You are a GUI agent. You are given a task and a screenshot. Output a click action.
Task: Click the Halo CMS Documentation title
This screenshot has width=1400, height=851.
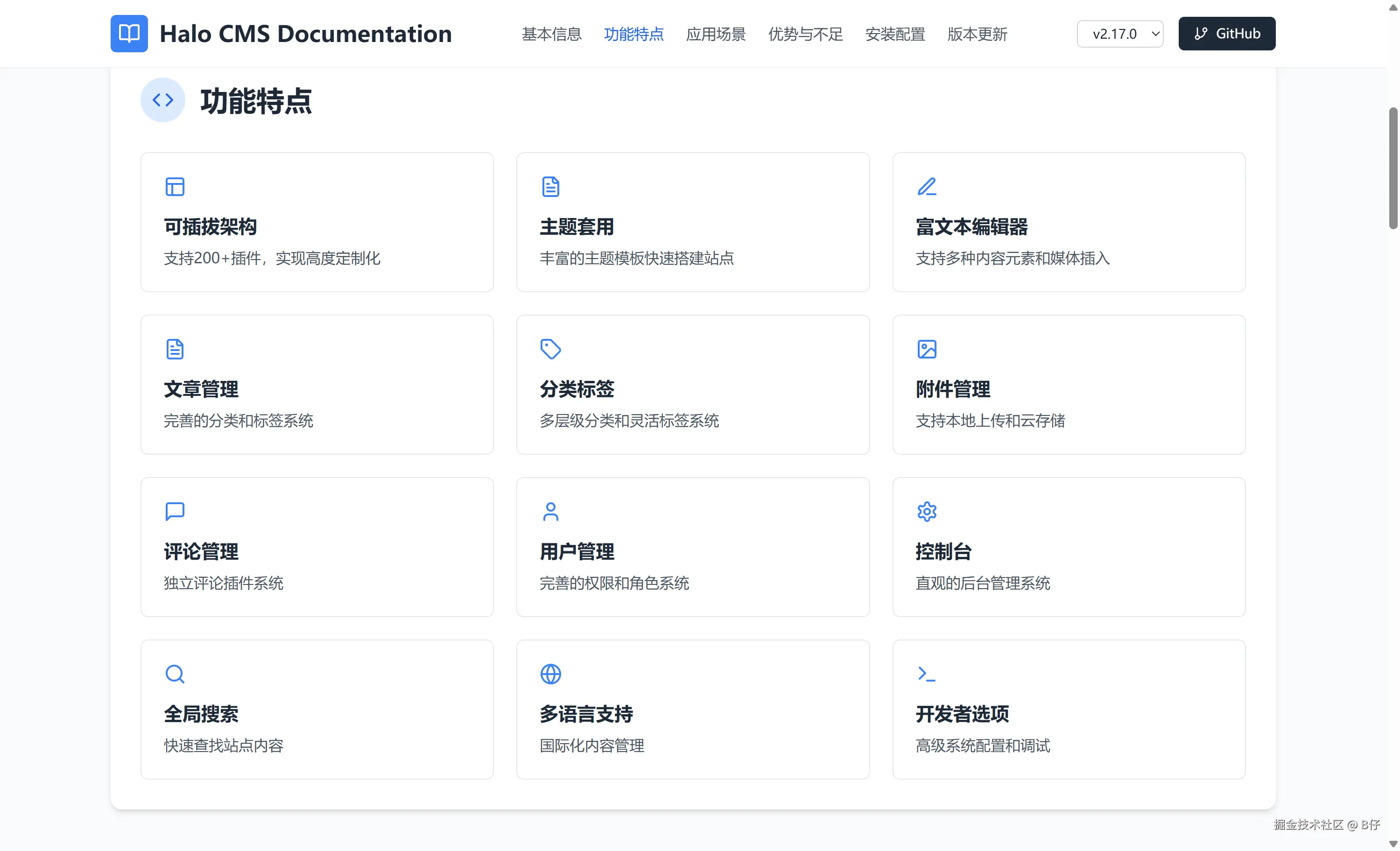click(305, 34)
